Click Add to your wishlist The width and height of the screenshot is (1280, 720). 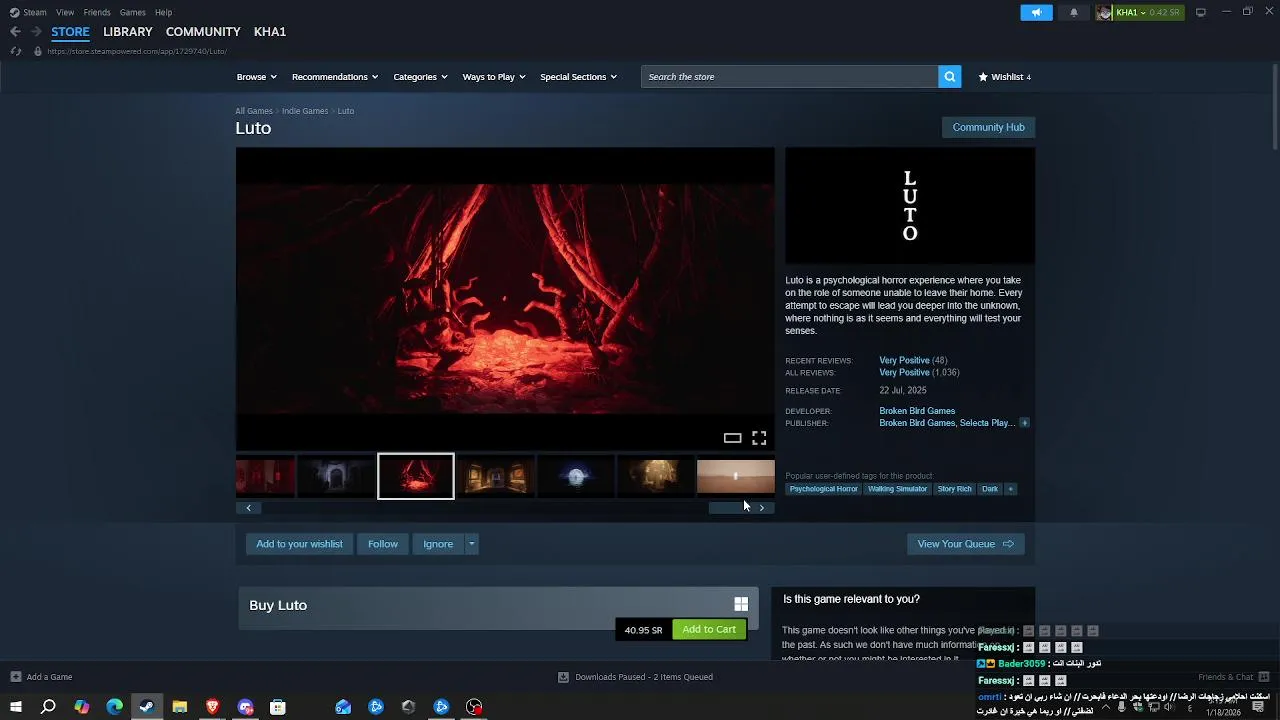(x=299, y=544)
